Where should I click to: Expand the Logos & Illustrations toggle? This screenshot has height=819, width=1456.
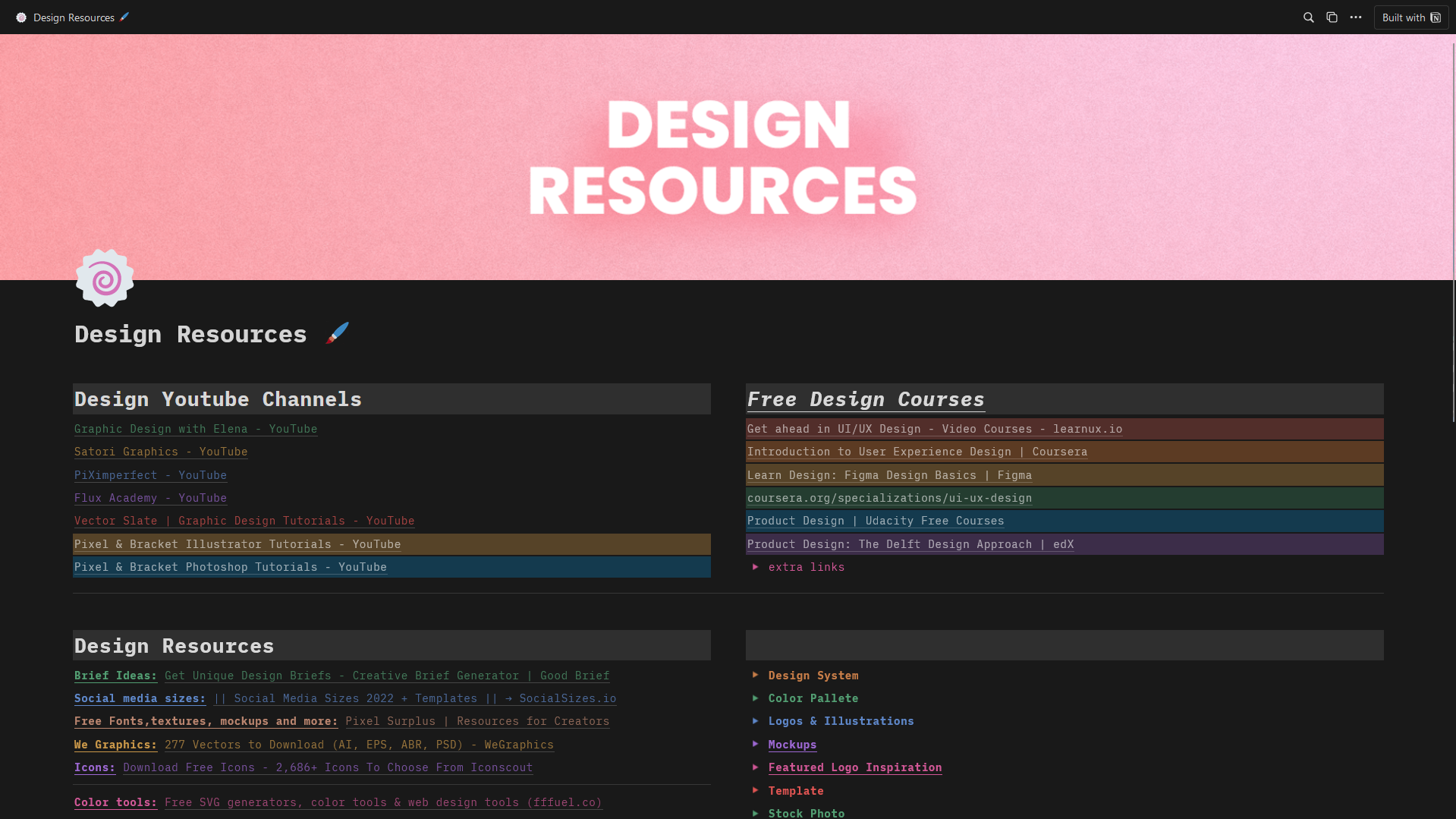[755, 720]
